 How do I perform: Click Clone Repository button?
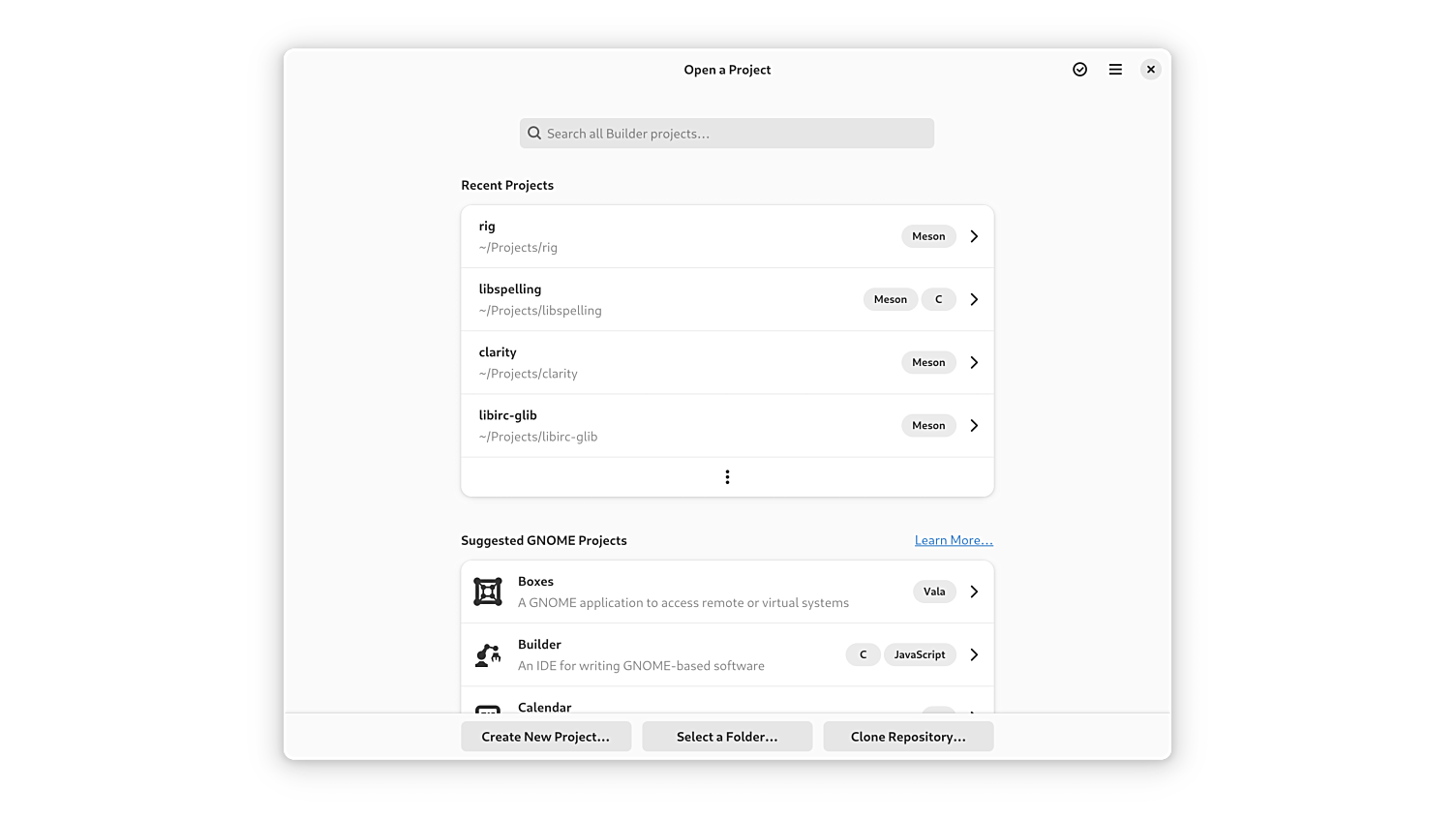[x=908, y=737]
